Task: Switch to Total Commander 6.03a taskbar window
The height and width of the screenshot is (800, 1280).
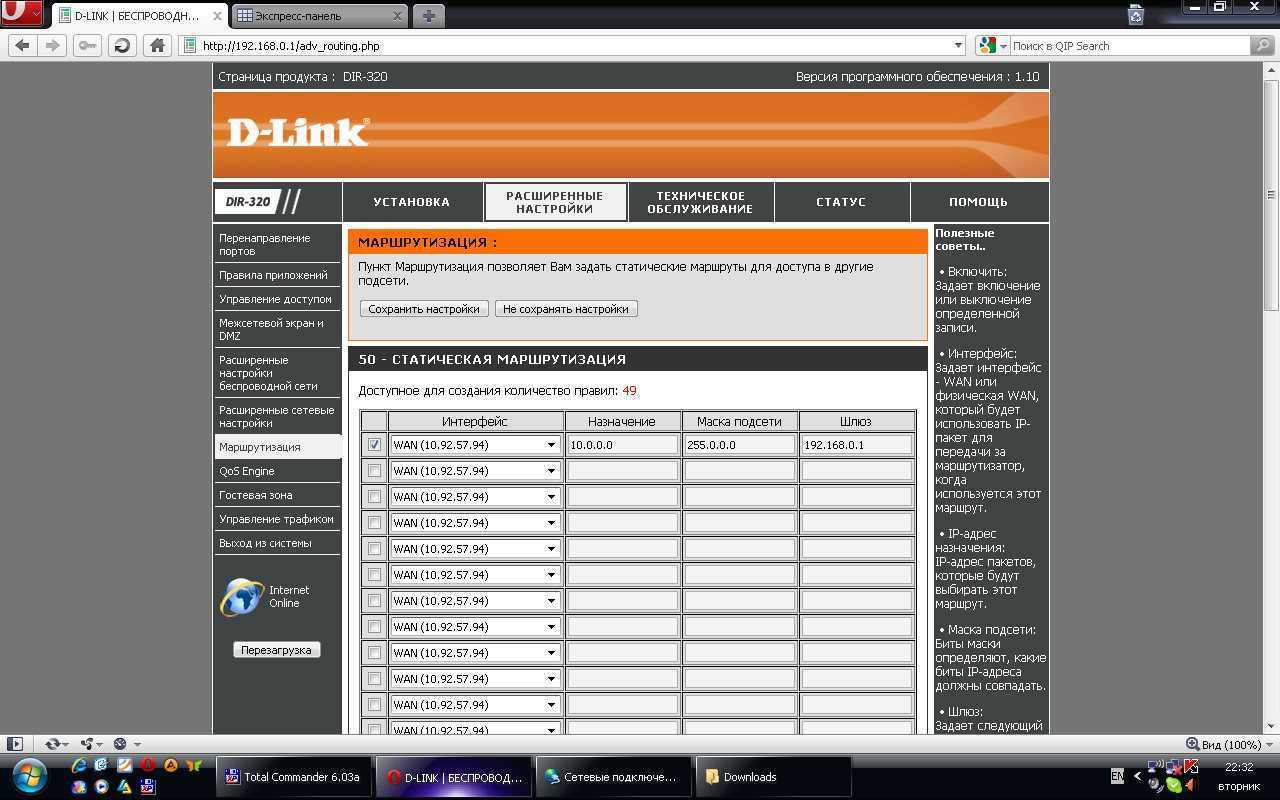Action: point(294,777)
